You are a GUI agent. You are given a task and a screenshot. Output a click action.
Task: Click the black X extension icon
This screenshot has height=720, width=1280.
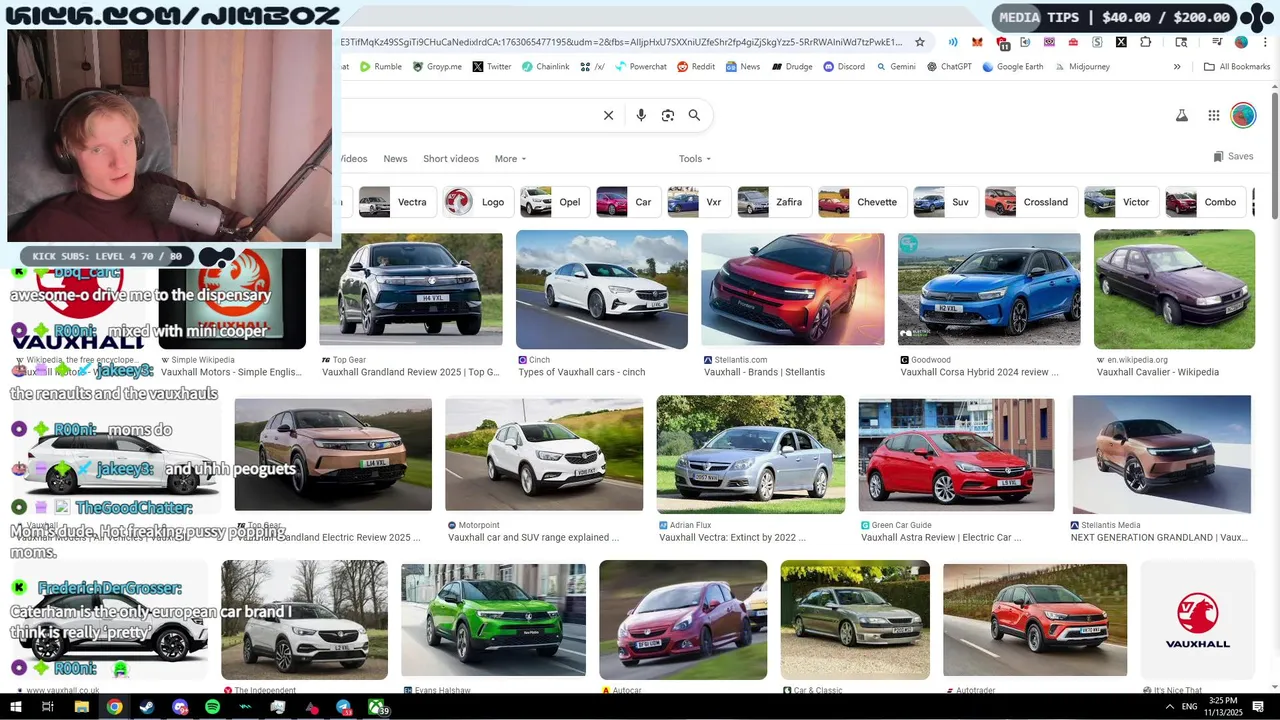[1121, 42]
